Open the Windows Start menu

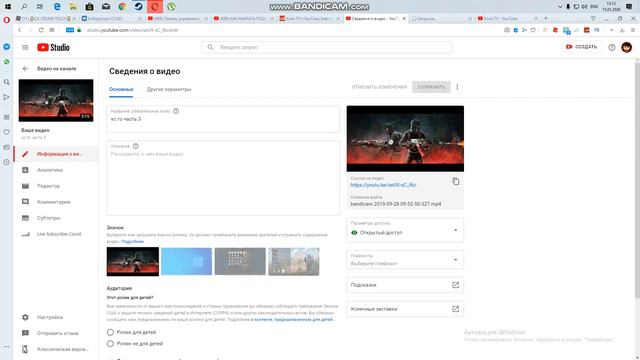pos(8,7)
